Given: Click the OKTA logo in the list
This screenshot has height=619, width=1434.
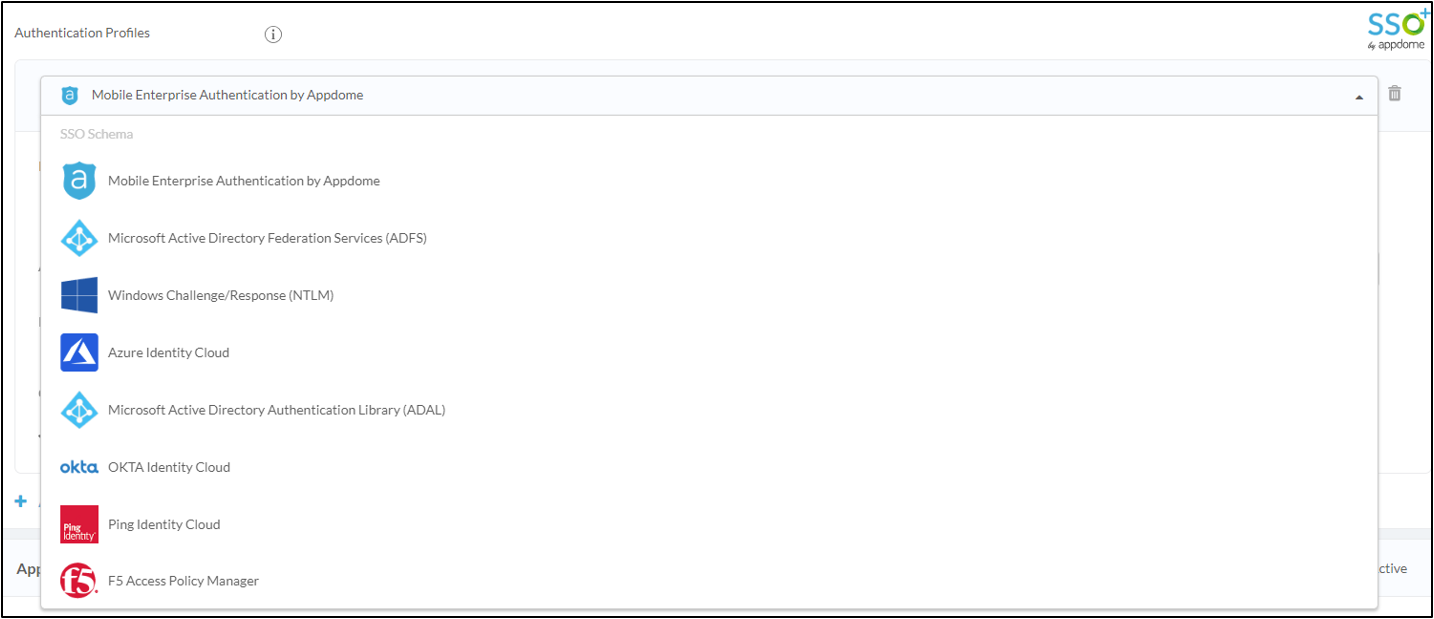Looking at the screenshot, I should pos(79,466).
